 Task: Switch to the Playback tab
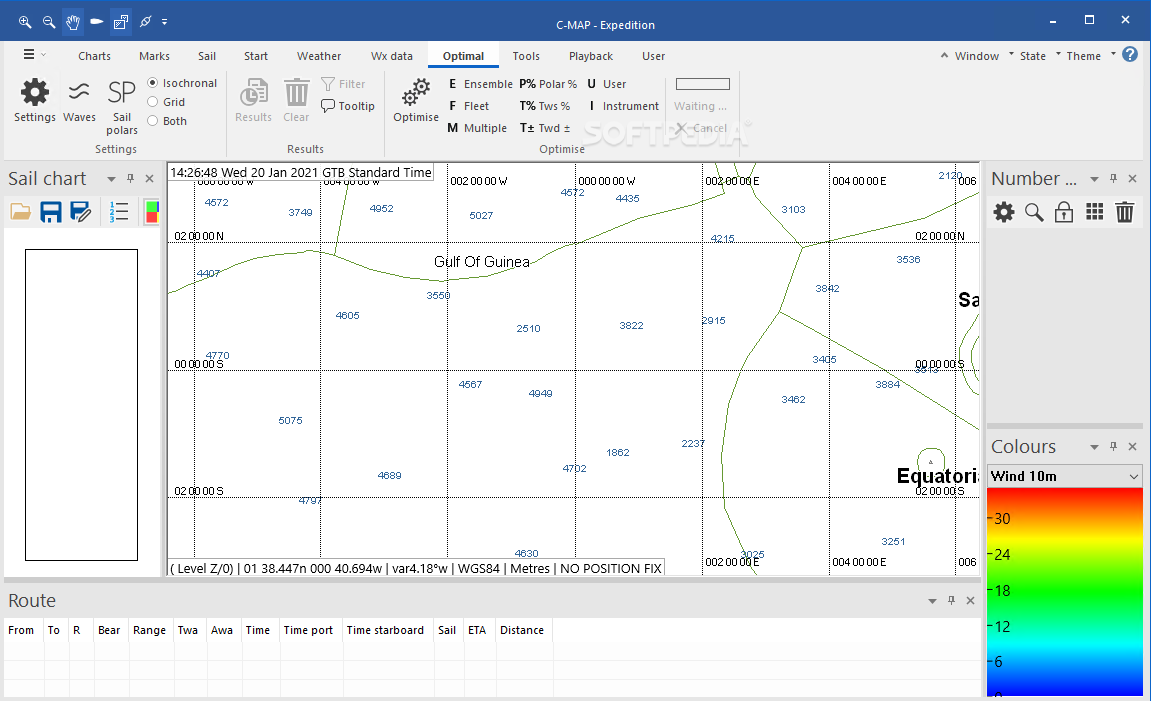[590, 56]
